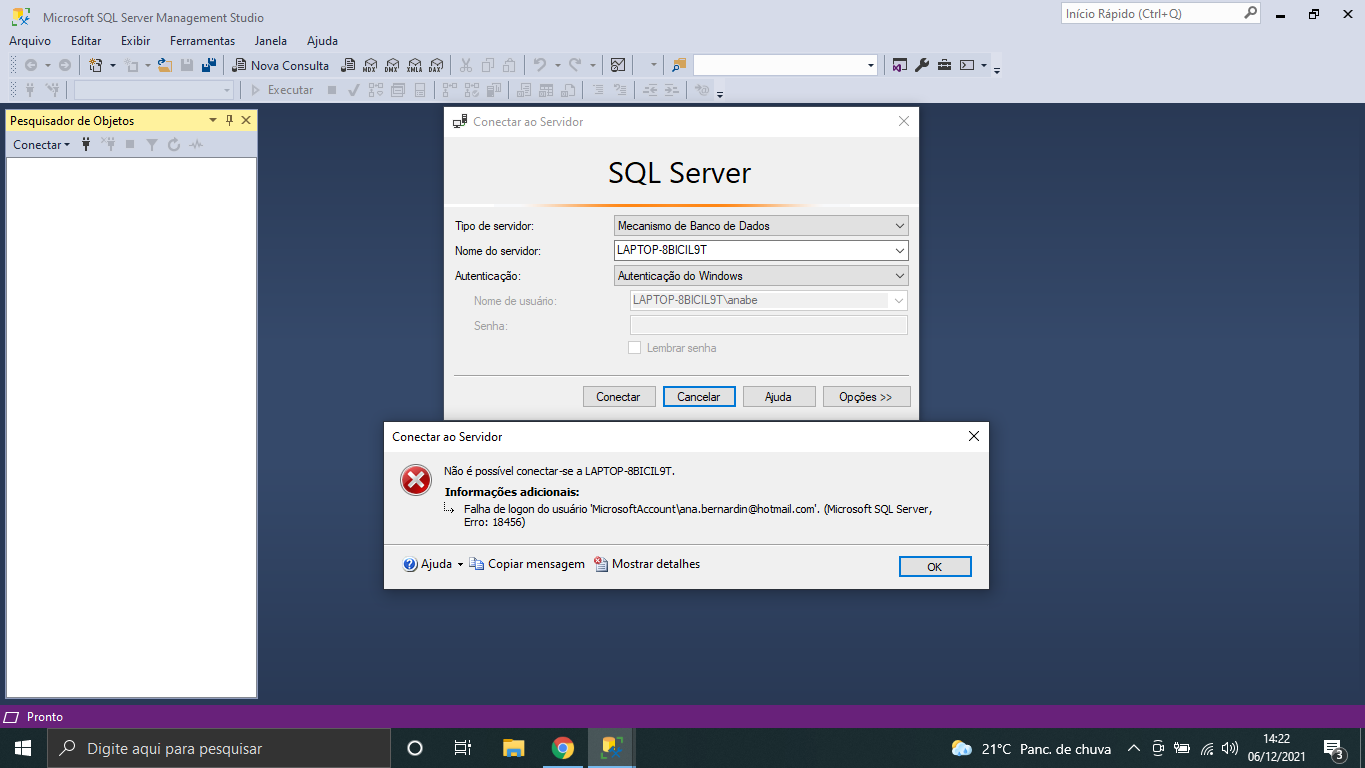
Task: Click the error message text mentioning Erro: 18456
Action: pos(698,515)
